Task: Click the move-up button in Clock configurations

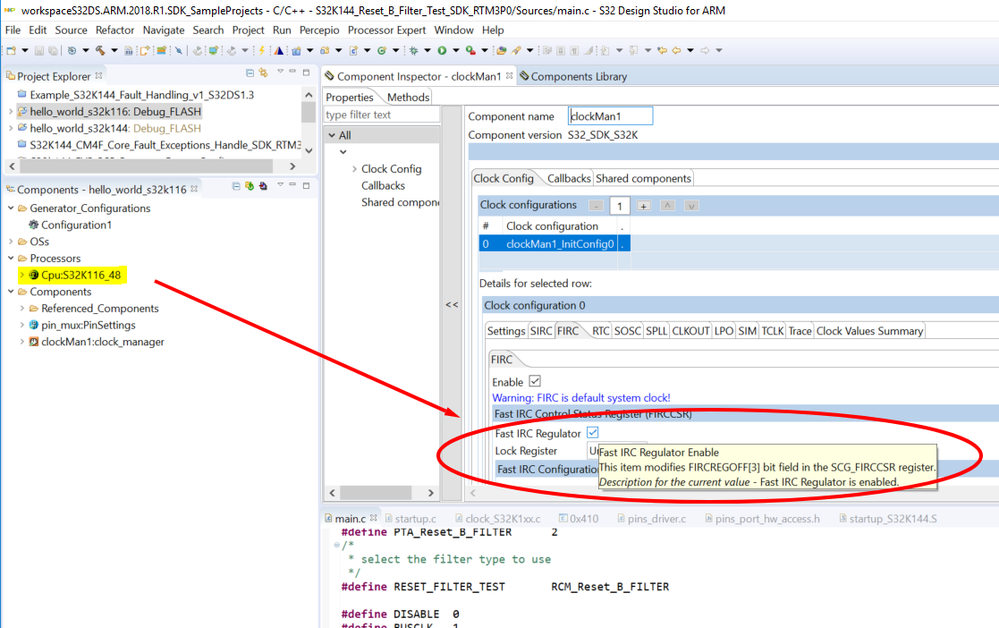Action: click(667, 206)
